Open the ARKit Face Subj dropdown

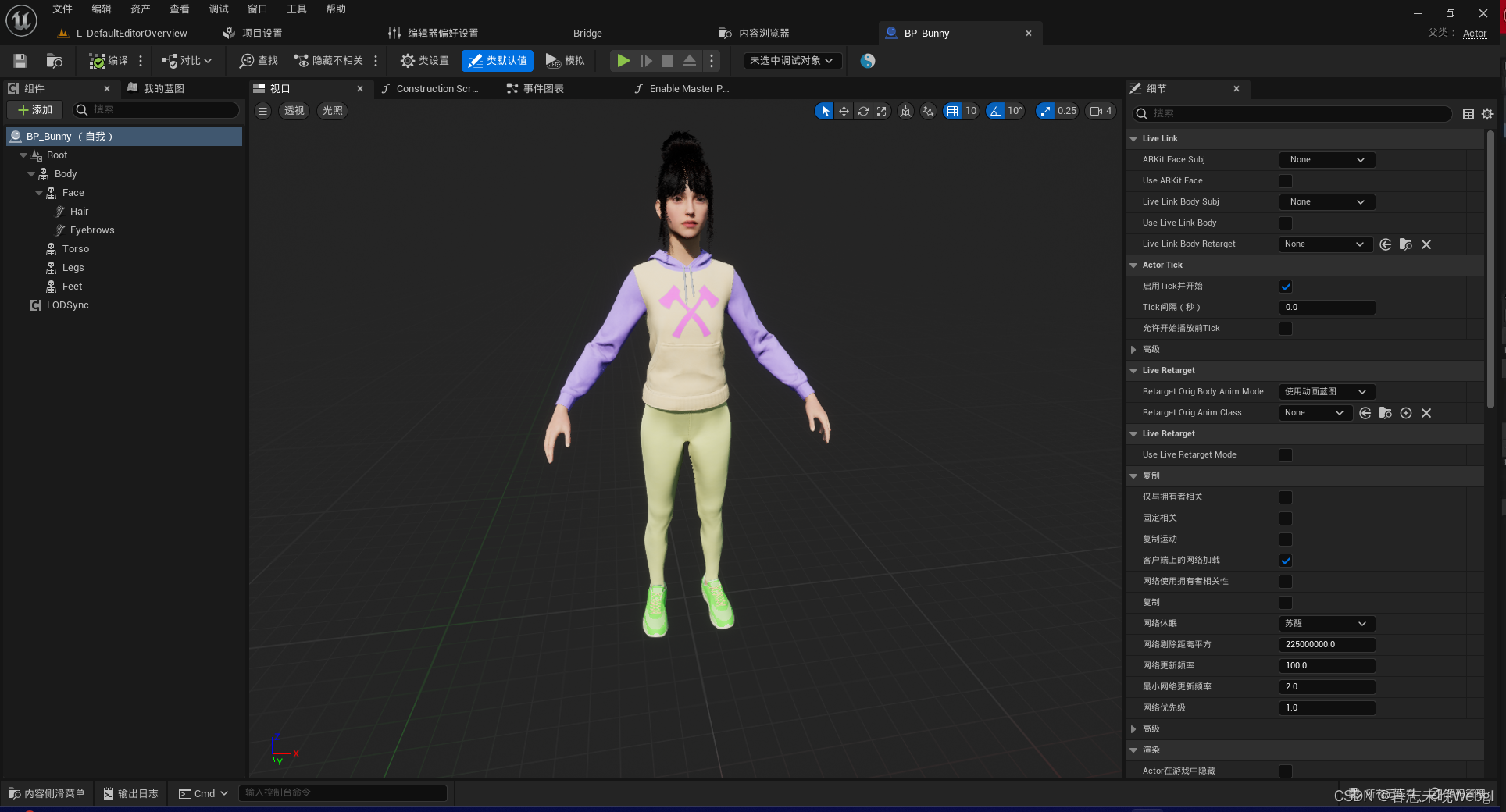click(x=1327, y=160)
